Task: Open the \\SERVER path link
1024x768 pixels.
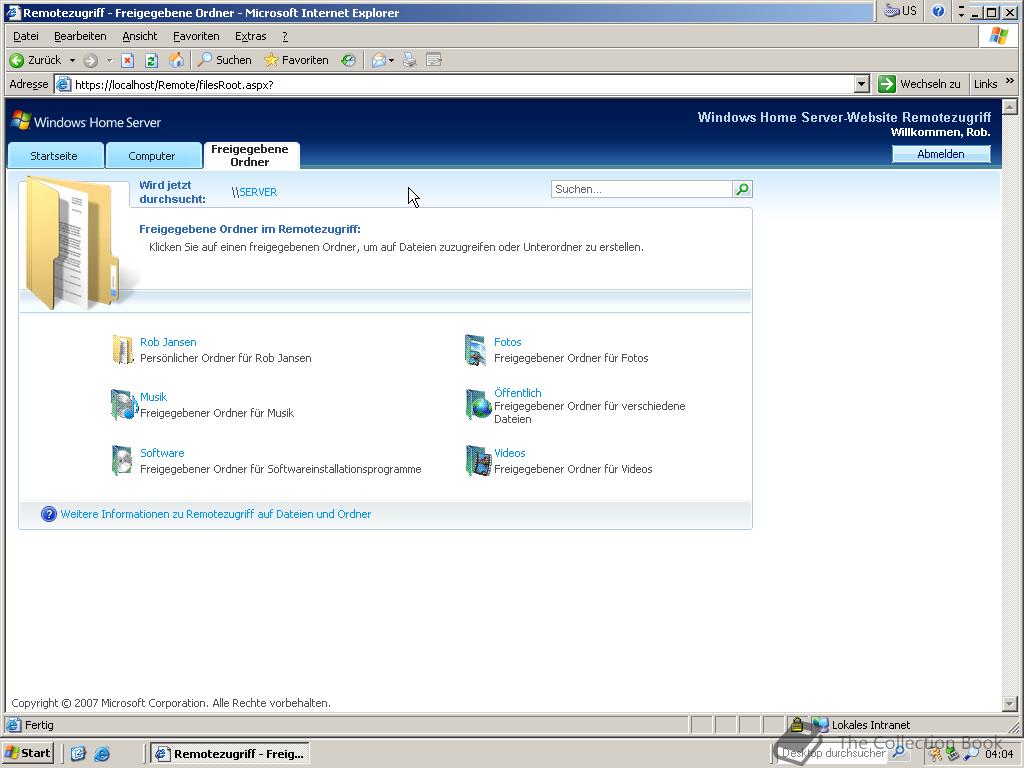Action: click(x=255, y=192)
